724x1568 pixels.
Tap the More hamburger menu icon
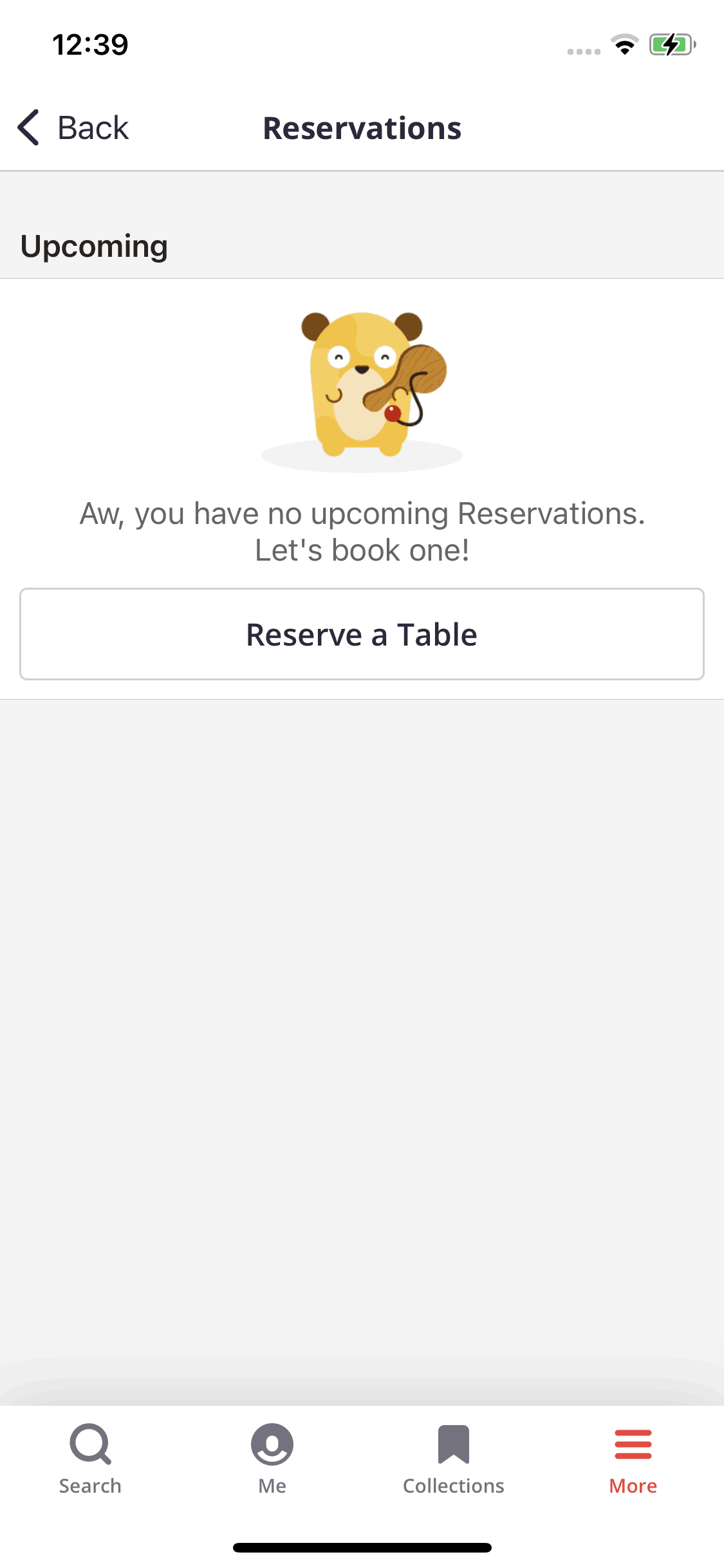point(633,1444)
